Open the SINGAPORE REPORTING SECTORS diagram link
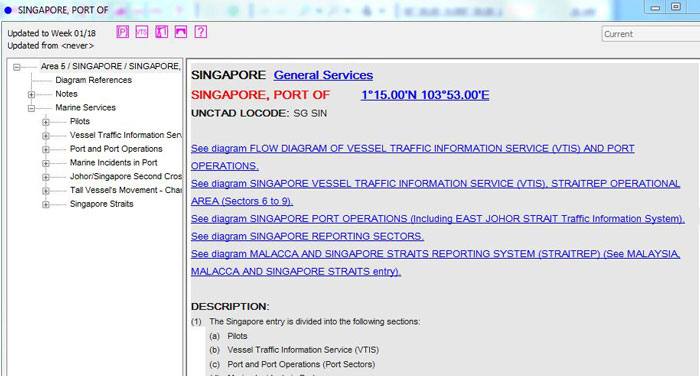This screenshot has width=700, height=376. click(308, 236)
